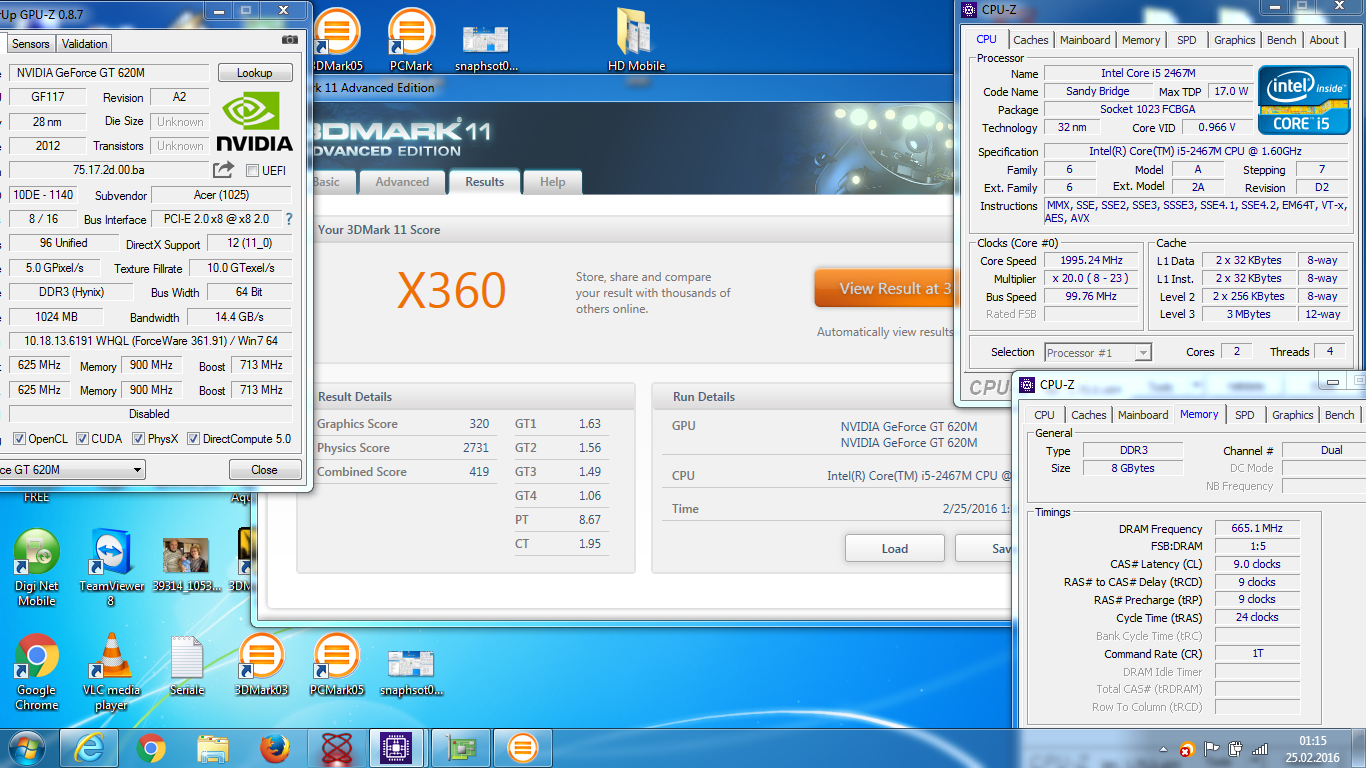The height and width of the screenshot is (768, 1366).
Task: Toggle the CUDA checkbox
Action: click(81, 439)
